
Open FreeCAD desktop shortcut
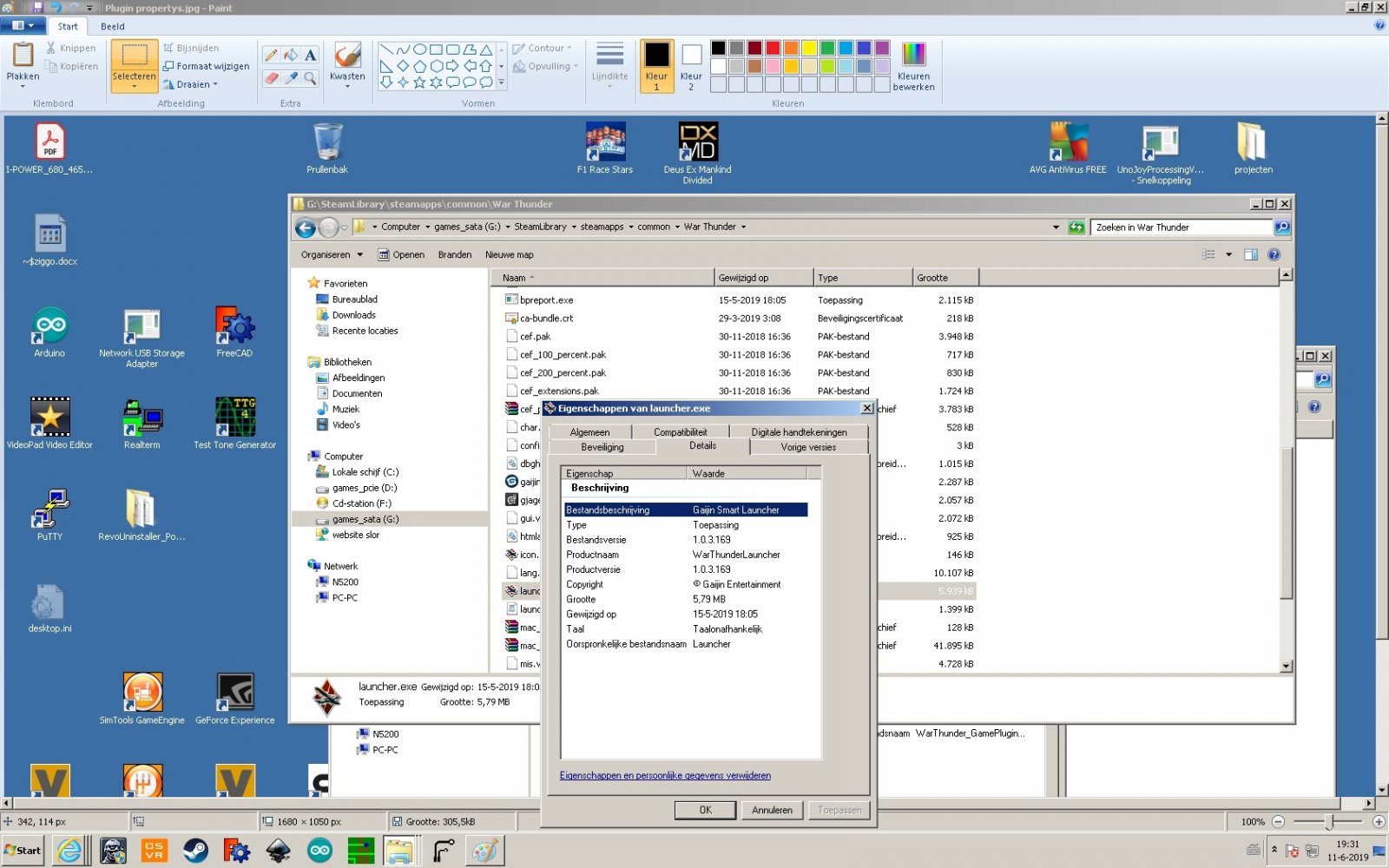click(x=234, y=332)
